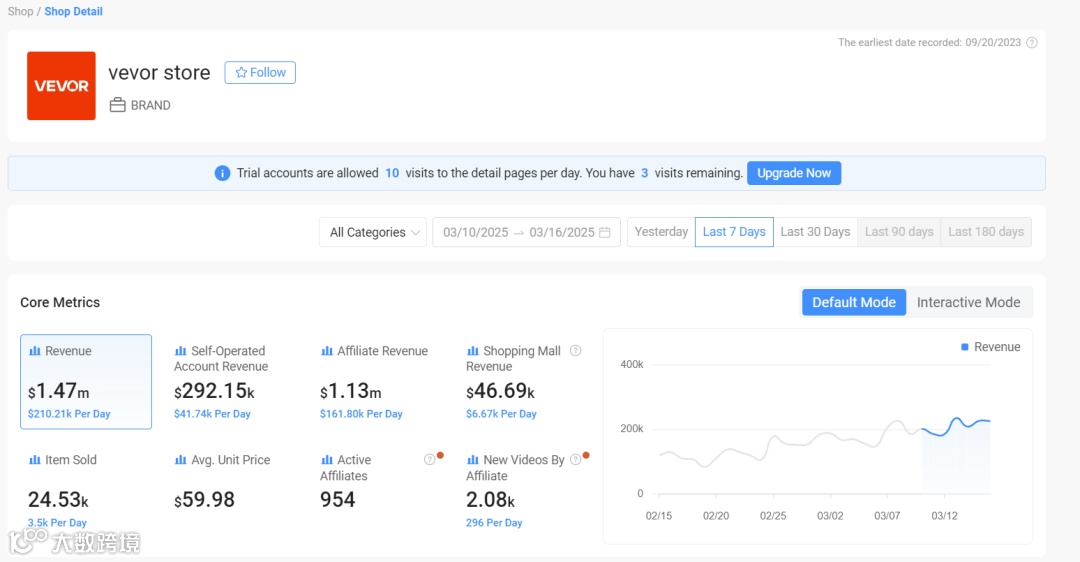1080x562 pixels.
Task: Click the Upgrade Now button
Action: click(x=794, y=173)
